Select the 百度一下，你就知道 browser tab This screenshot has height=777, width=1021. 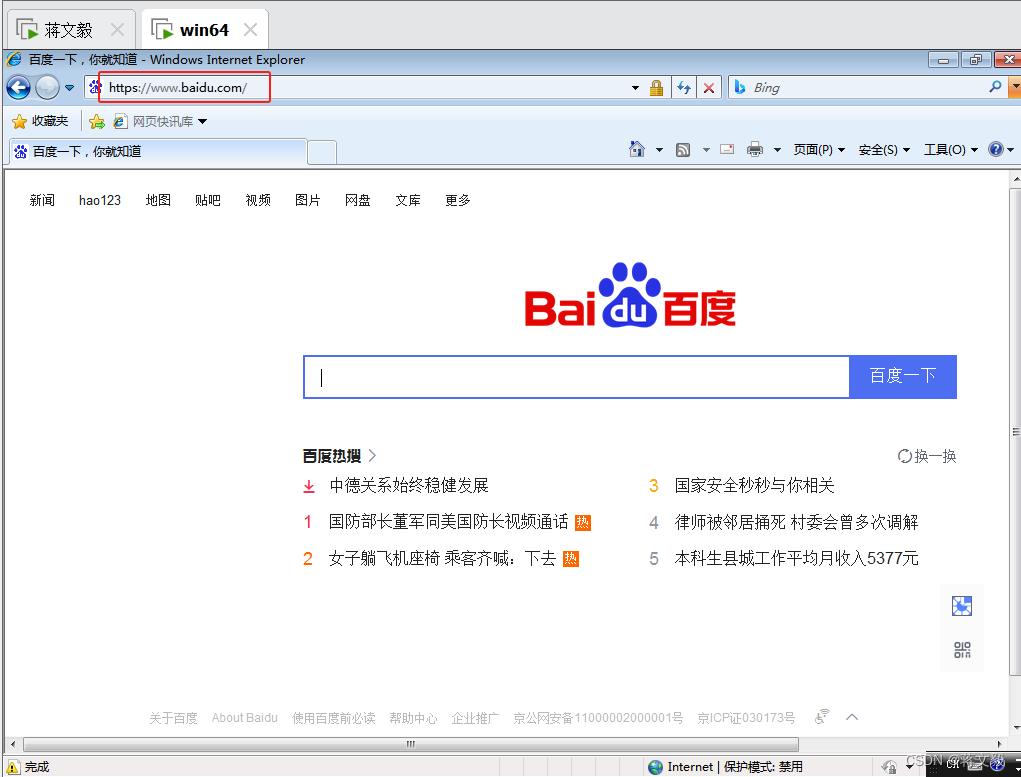click(158, 151)
